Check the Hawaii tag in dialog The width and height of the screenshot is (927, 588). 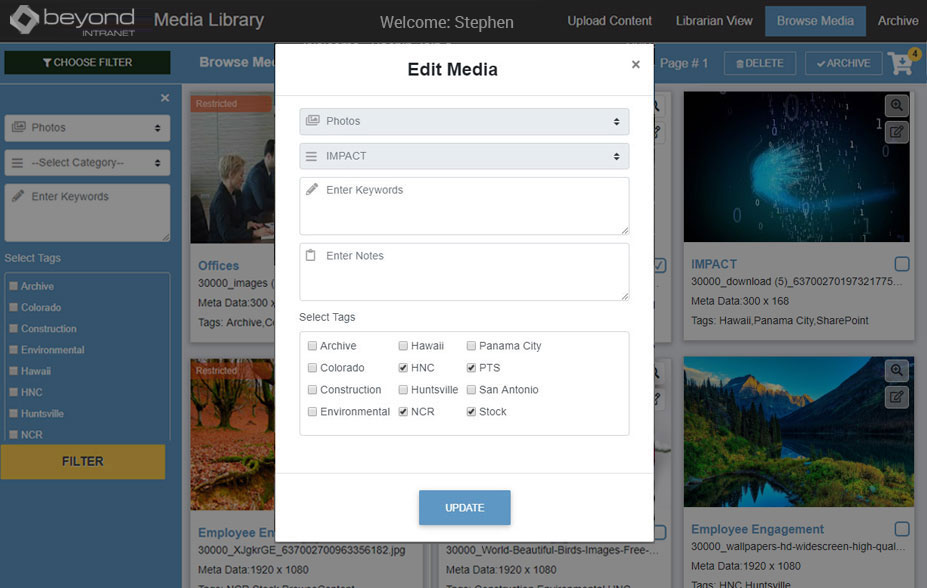coord(403,346)
